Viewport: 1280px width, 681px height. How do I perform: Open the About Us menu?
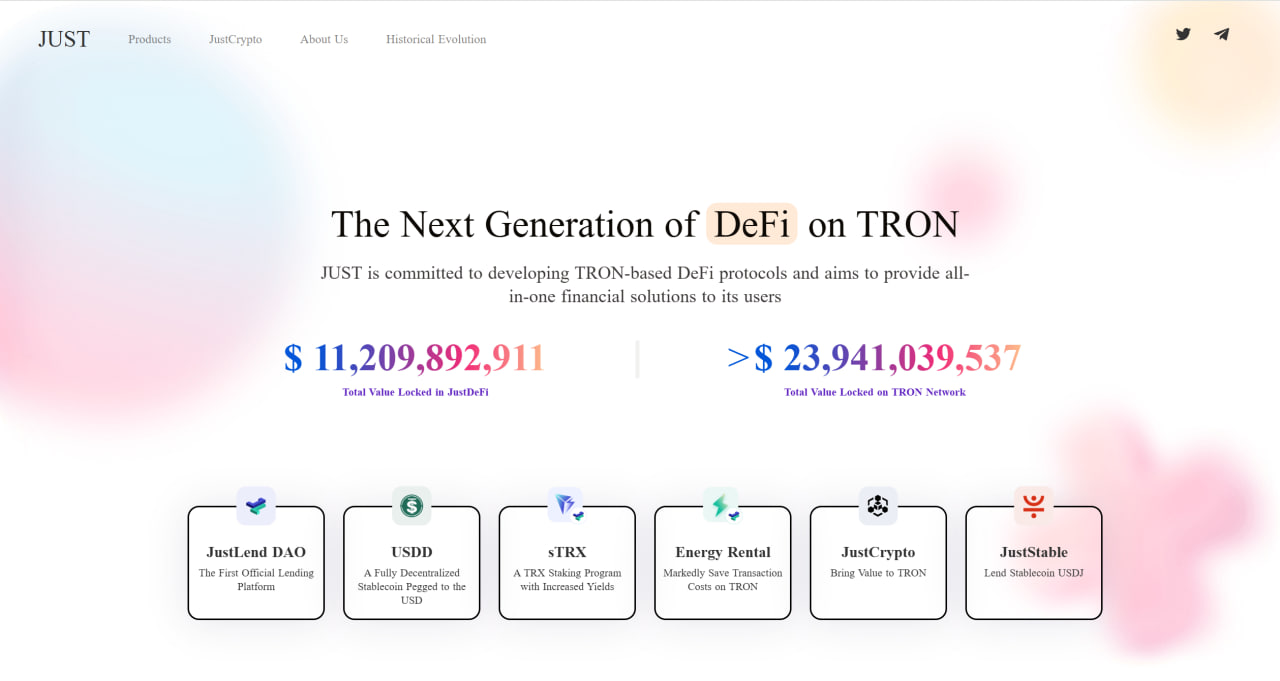pyautogui.click(x=324, y=39)
